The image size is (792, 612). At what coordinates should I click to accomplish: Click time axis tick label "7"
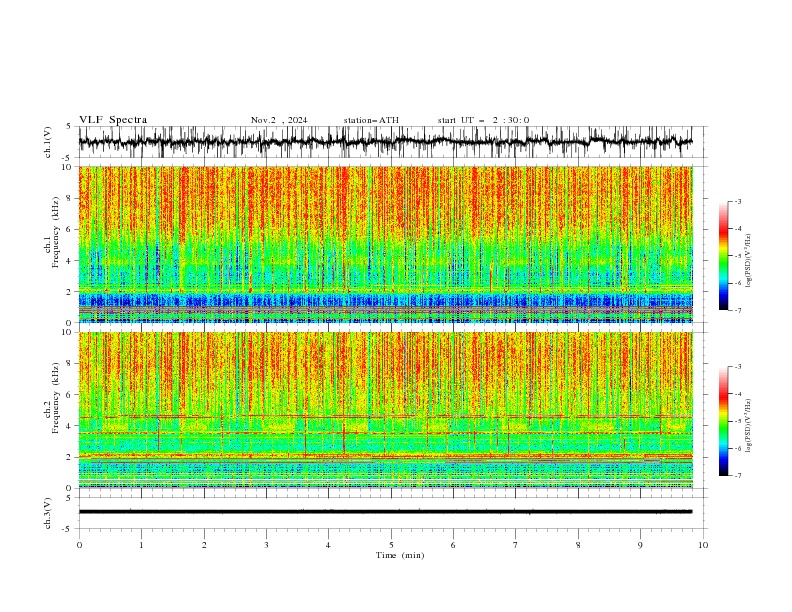(x=516, y=545)
